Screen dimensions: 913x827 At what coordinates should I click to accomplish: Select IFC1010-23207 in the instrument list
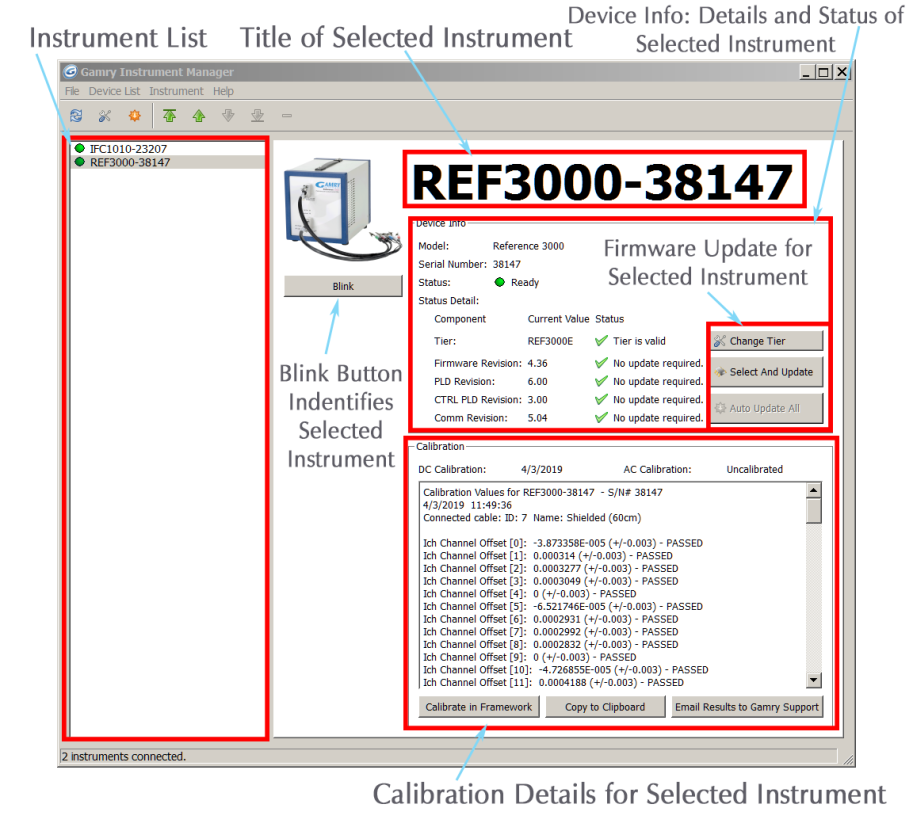pyautogui.click(x=168, y=149)
